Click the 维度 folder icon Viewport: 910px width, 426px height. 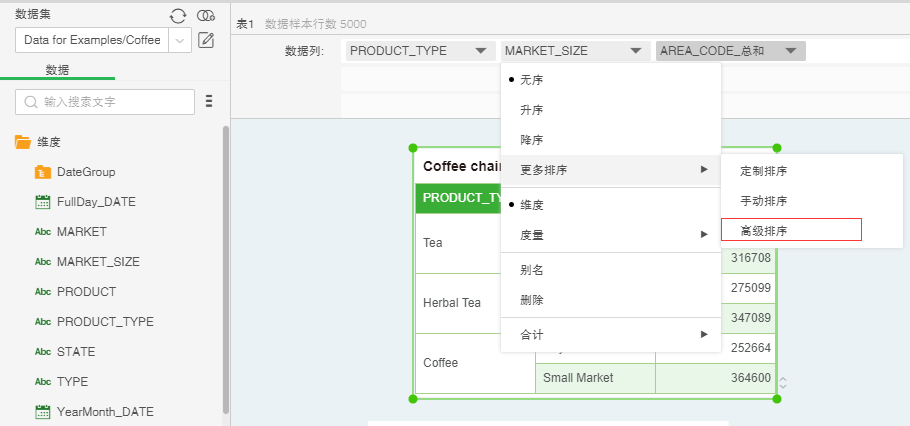tap(23, 142)
